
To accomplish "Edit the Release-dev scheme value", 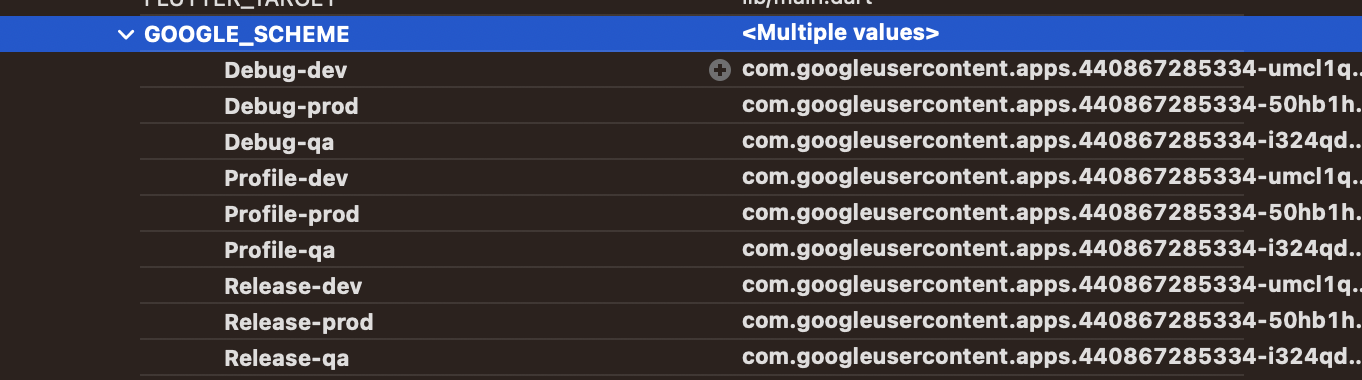I will pyautogui.click(x=1051, y=286).
